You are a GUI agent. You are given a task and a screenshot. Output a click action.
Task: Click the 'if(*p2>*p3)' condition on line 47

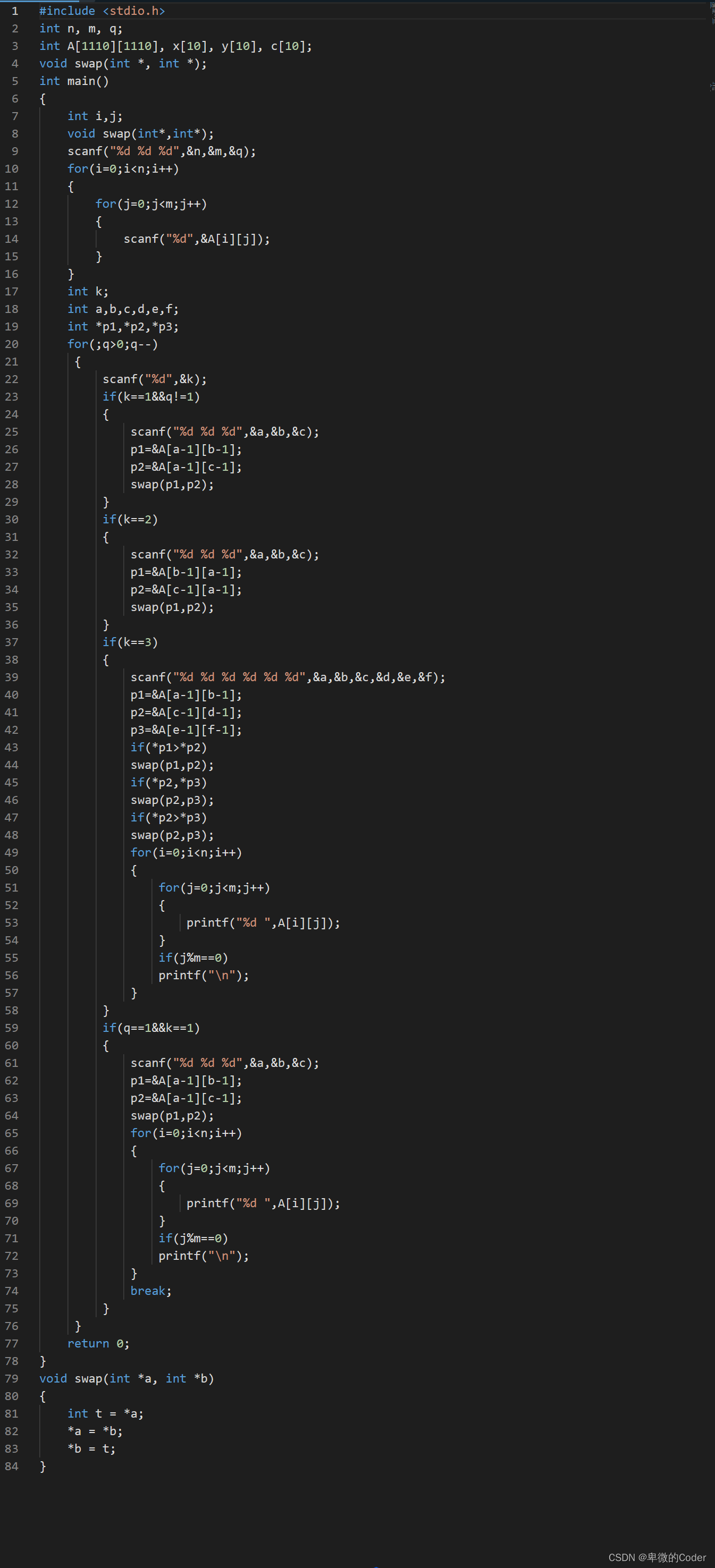[x=169, y=818]
